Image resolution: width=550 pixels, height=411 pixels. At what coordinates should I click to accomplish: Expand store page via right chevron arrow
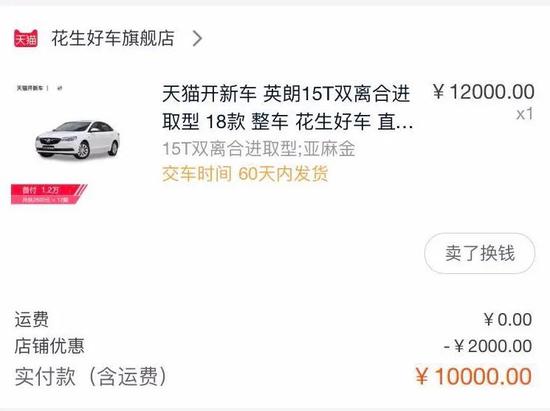pos(197,38)
